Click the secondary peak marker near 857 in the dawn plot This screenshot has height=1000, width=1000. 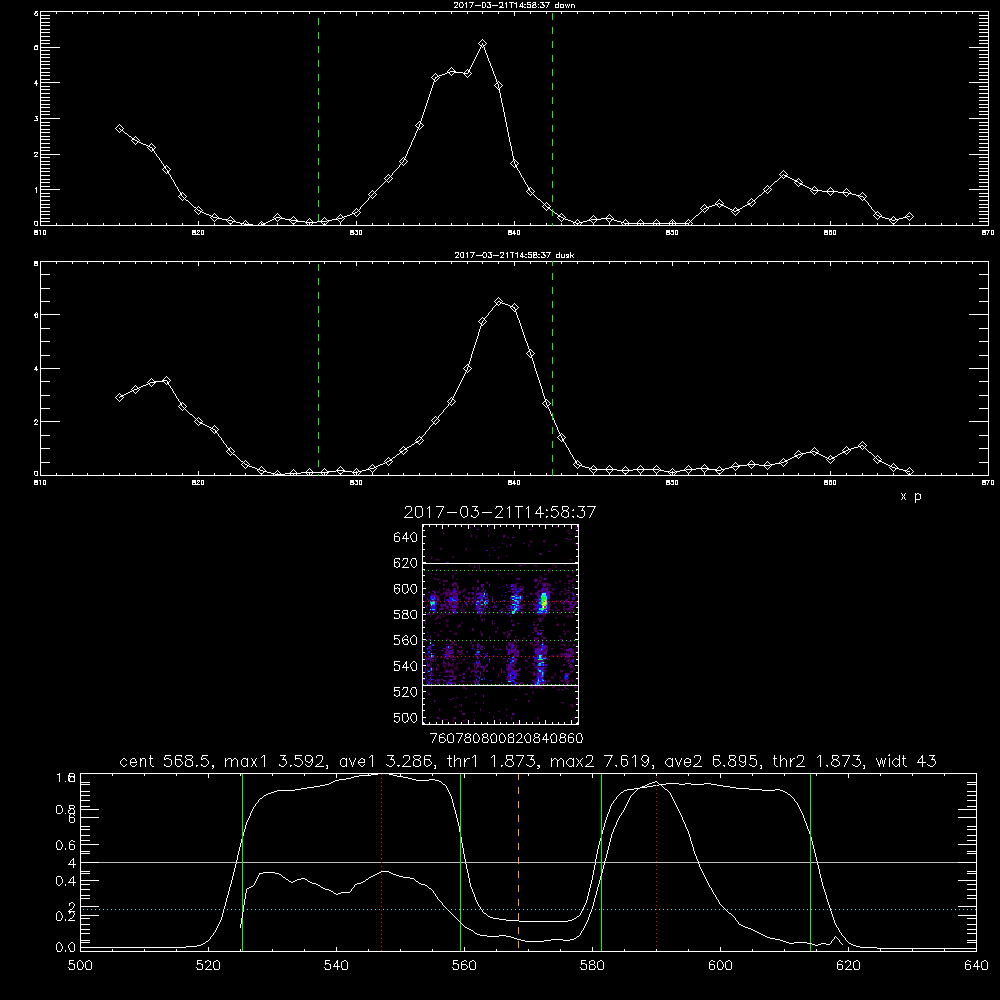784,174
